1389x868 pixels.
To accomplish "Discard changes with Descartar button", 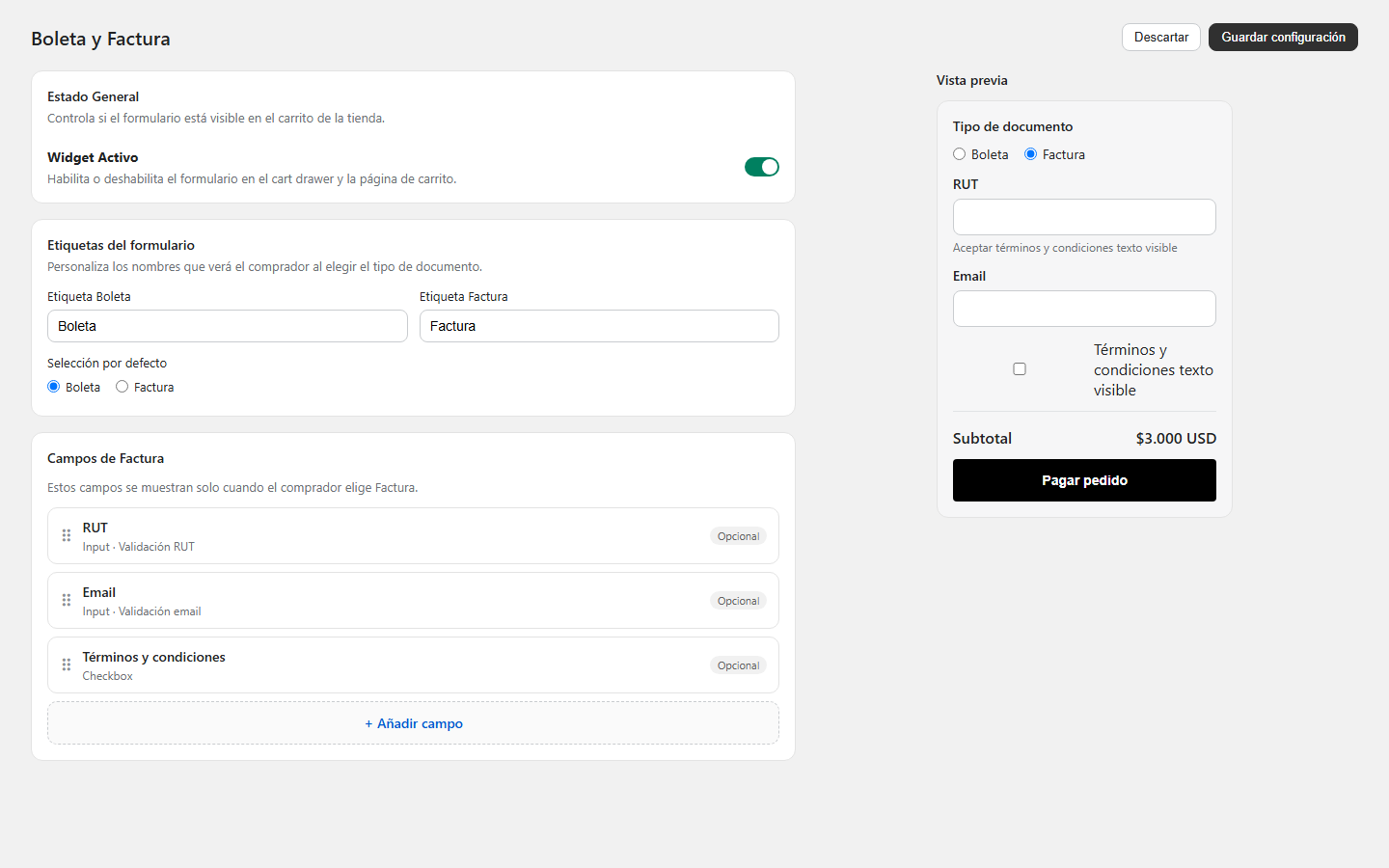I will [x=1161, y=37].
